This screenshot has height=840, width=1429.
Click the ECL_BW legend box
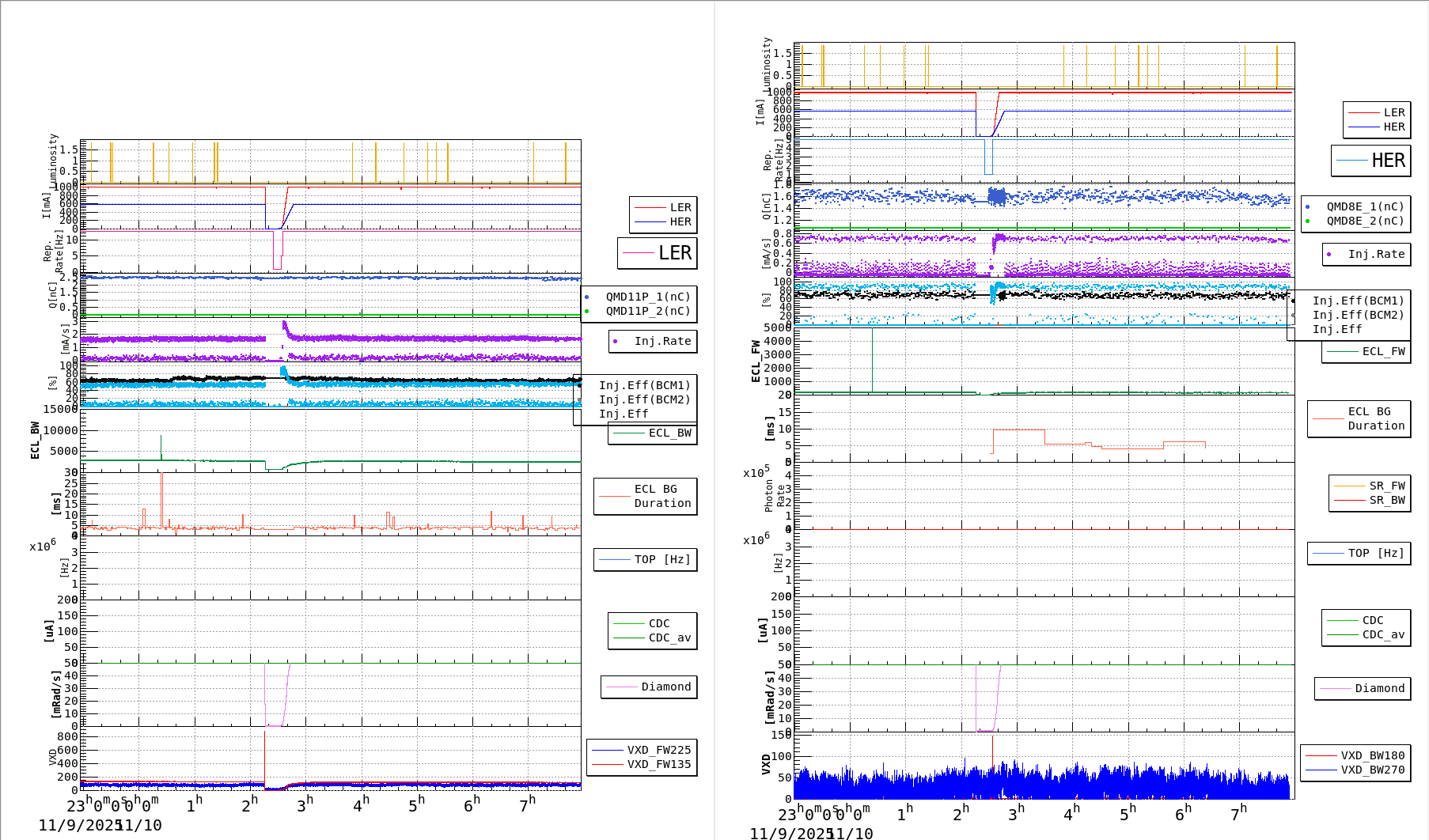tap(653, 433)
